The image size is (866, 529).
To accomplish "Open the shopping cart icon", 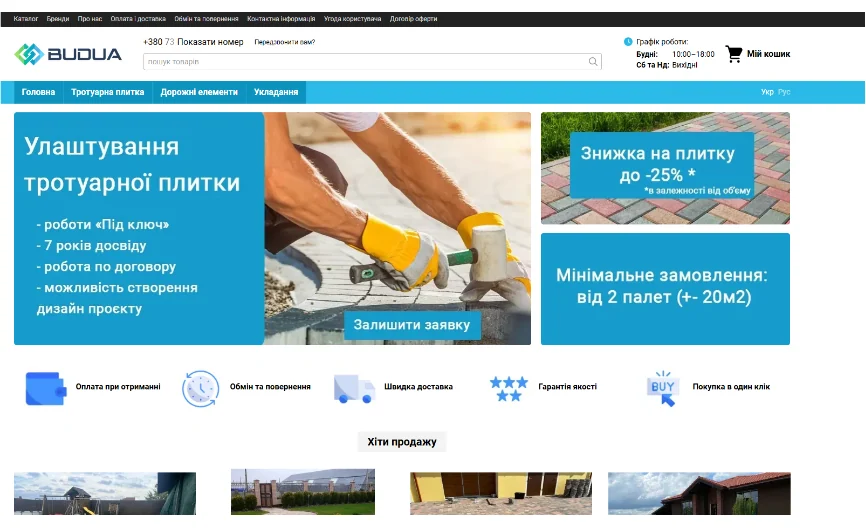I will coord(733,54).
